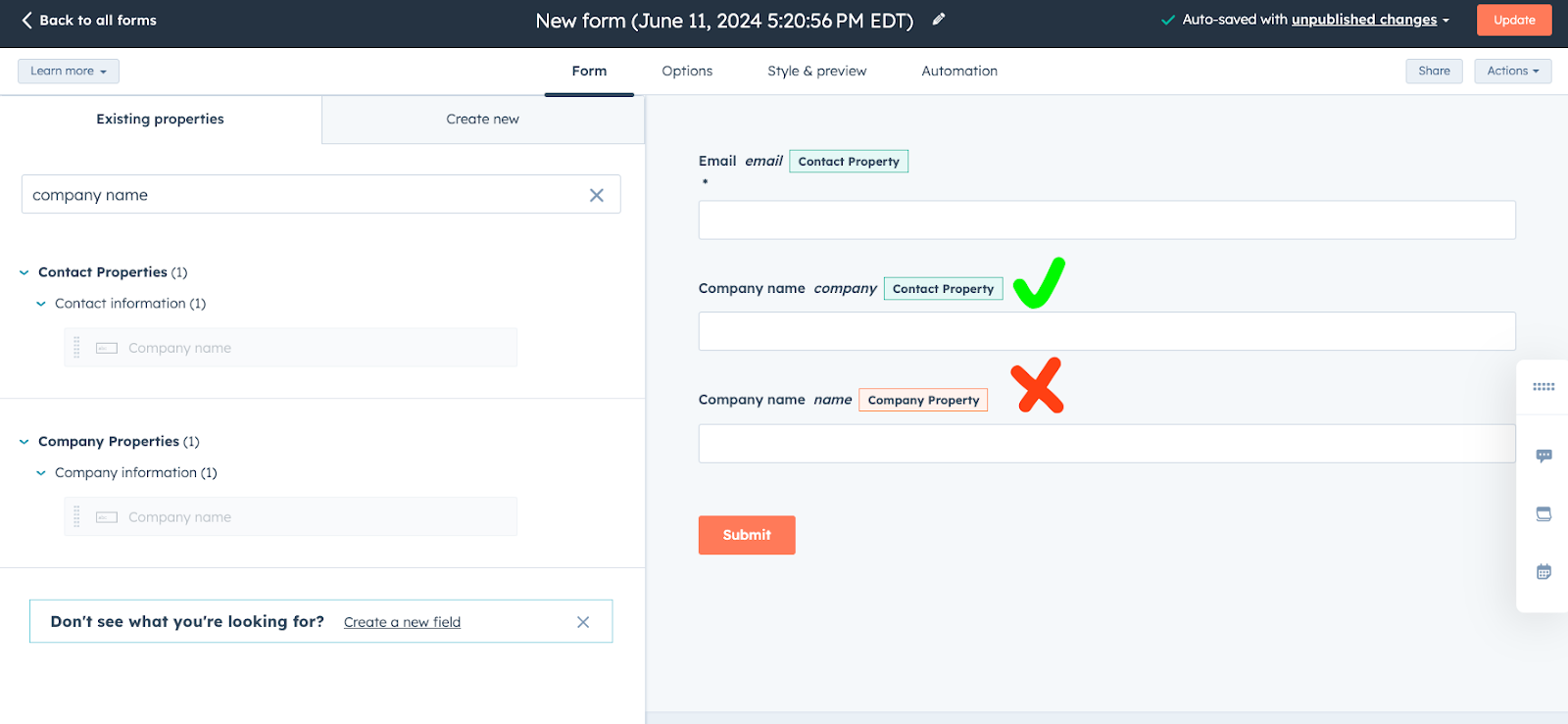Click the form title text

tap(724, 21)
